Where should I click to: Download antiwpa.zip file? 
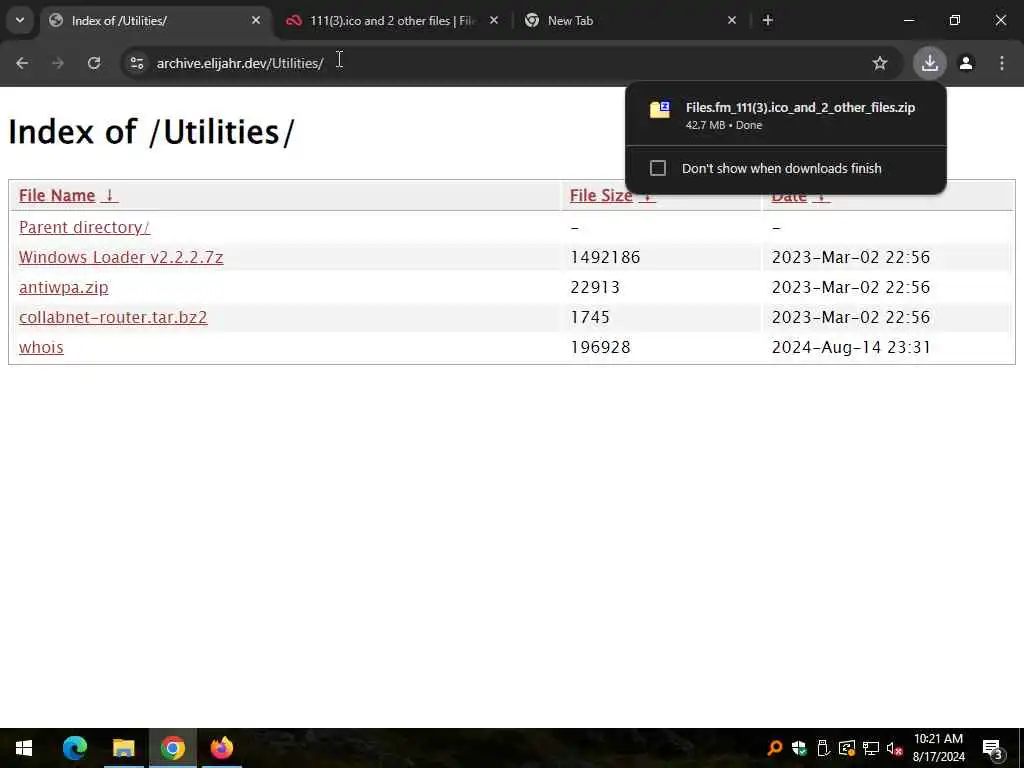(x=63, y=287)
